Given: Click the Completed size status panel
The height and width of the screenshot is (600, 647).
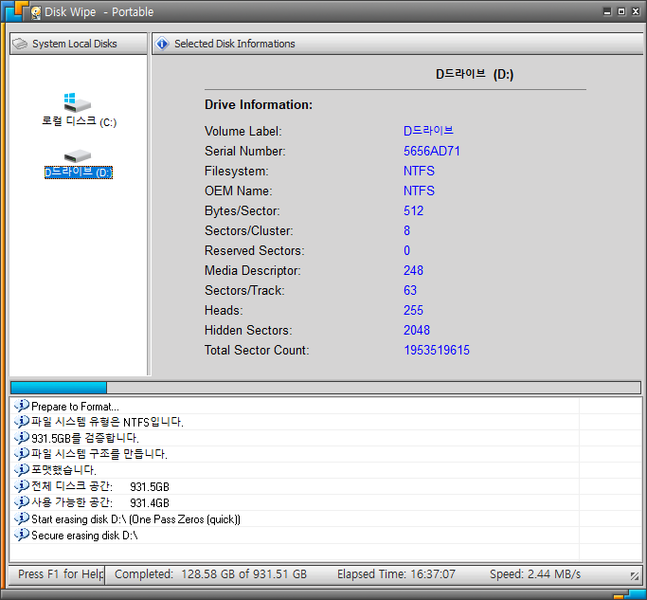Looking at the screenshot, I should (x=210, y=574).
